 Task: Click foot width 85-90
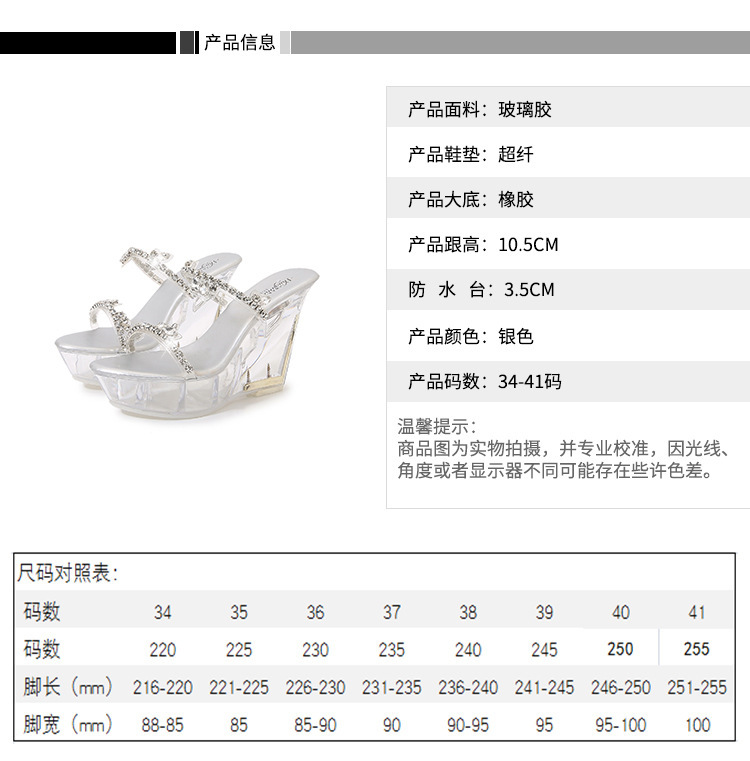[315, 725]
